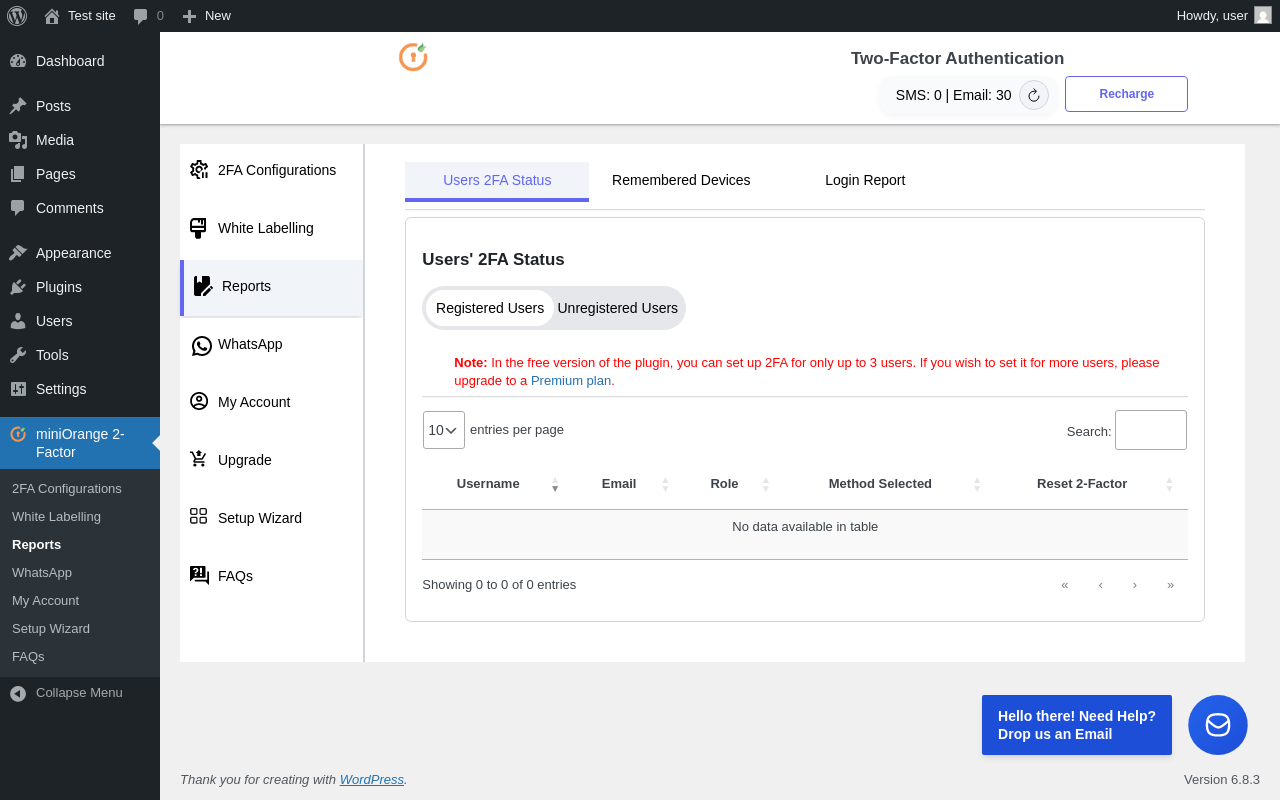Click the WhatsApp icon in plugin sidebar
Viewport: 1280px width, 800px height.
pyautogui.click(x=201, y=345)
